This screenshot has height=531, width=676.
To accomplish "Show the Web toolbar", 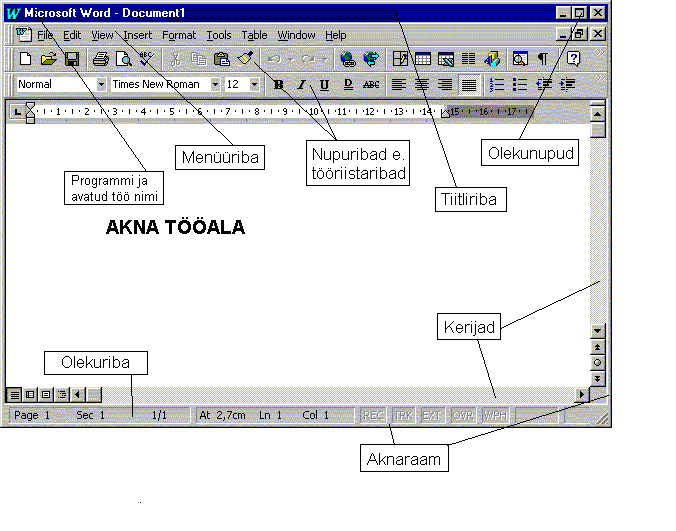I will pyautogui.click(x=371, y=59).
